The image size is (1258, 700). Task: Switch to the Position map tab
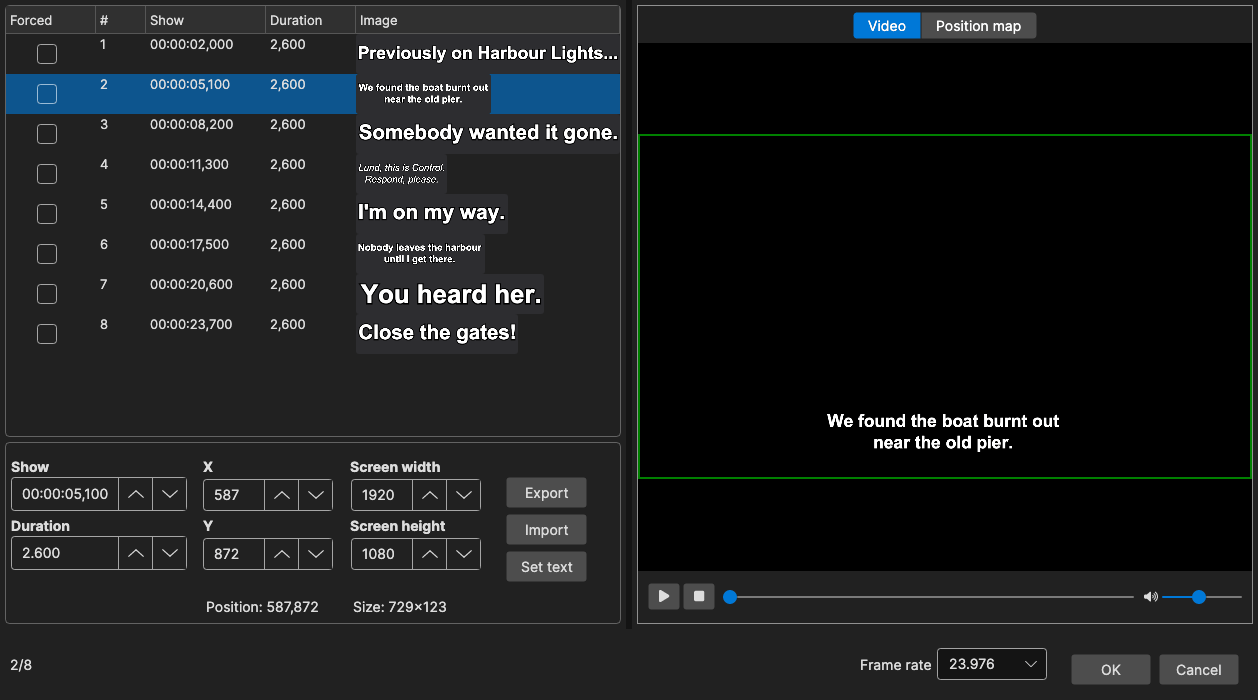point(978,26)
